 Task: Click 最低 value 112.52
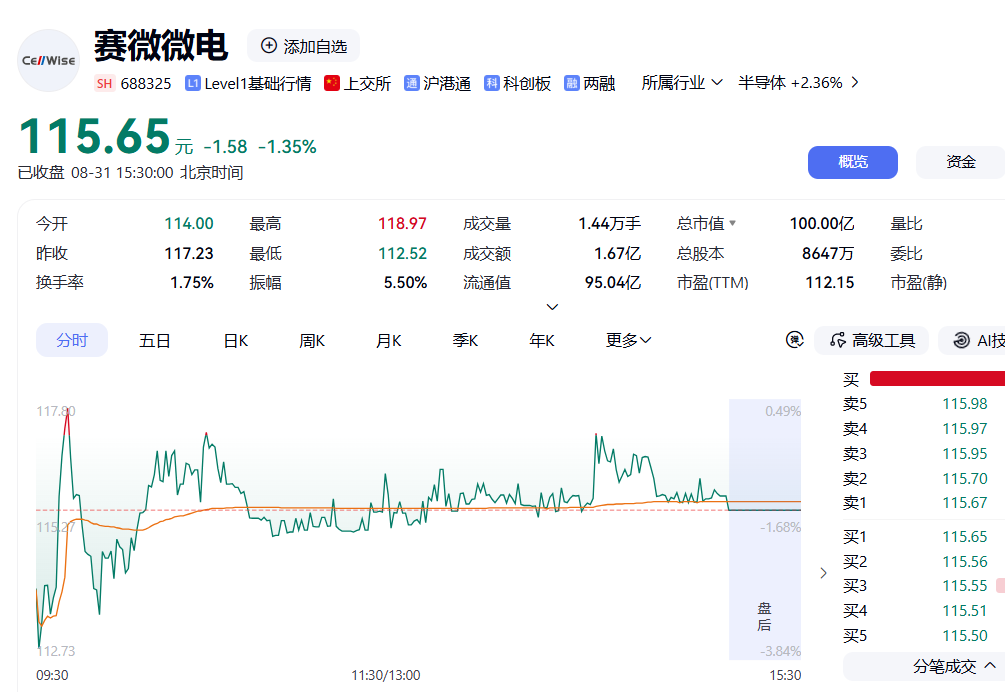(x=403, y=253)
